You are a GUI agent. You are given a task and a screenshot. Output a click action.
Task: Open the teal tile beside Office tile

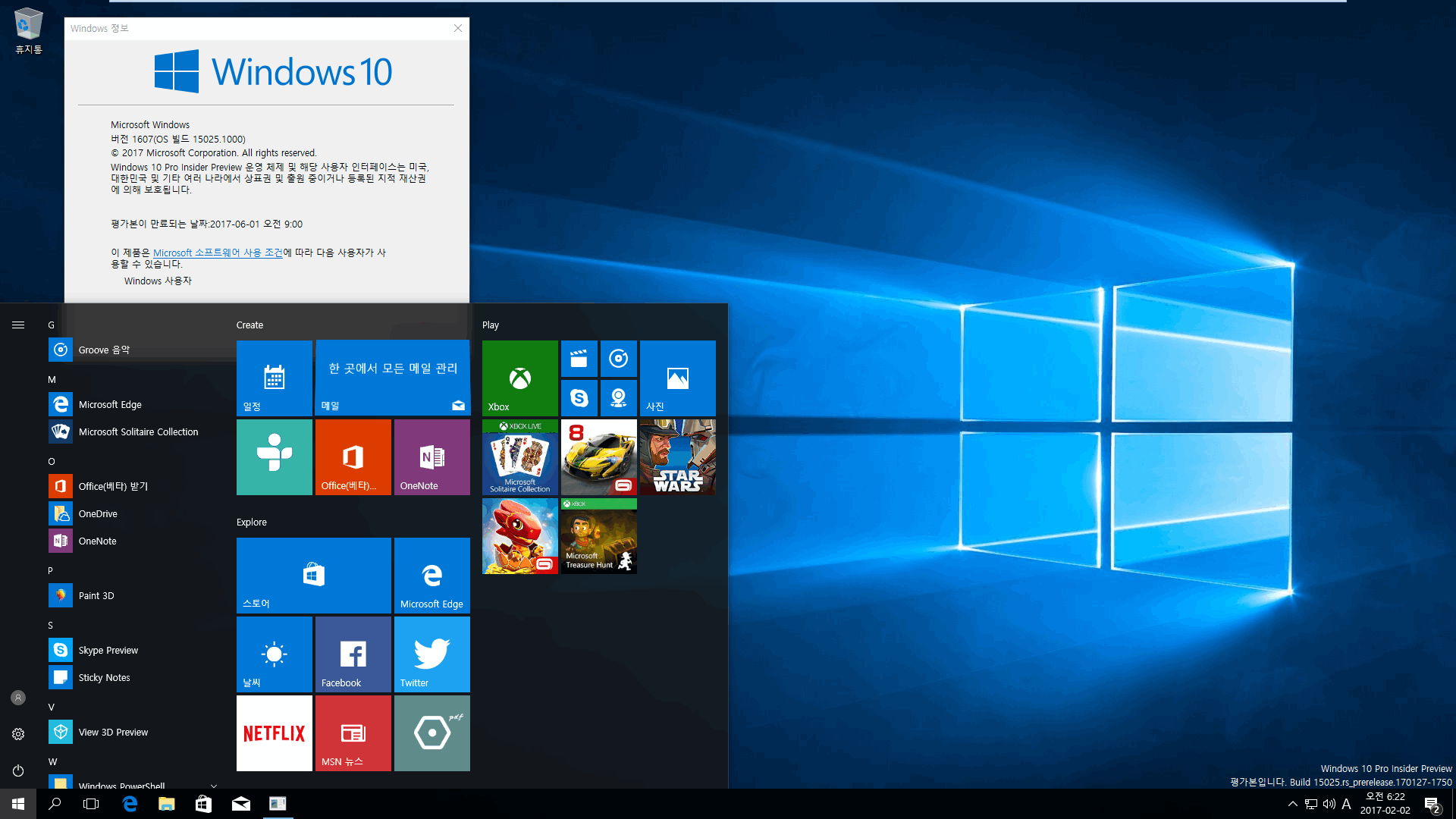275,457
